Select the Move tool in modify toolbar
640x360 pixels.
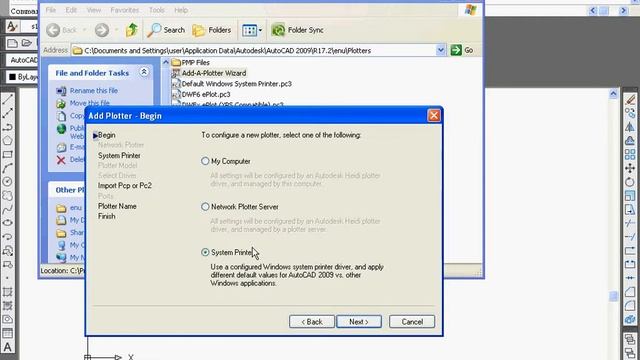click(x=630, y=168)
